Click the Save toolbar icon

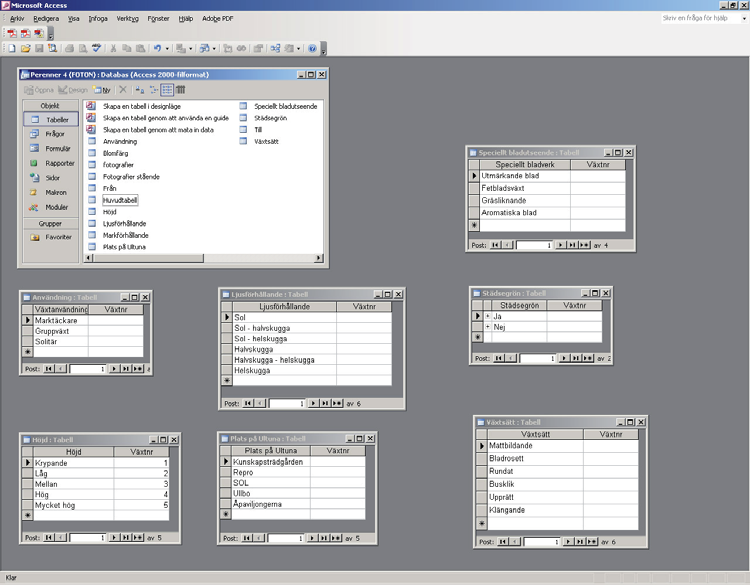click(39, 48)
